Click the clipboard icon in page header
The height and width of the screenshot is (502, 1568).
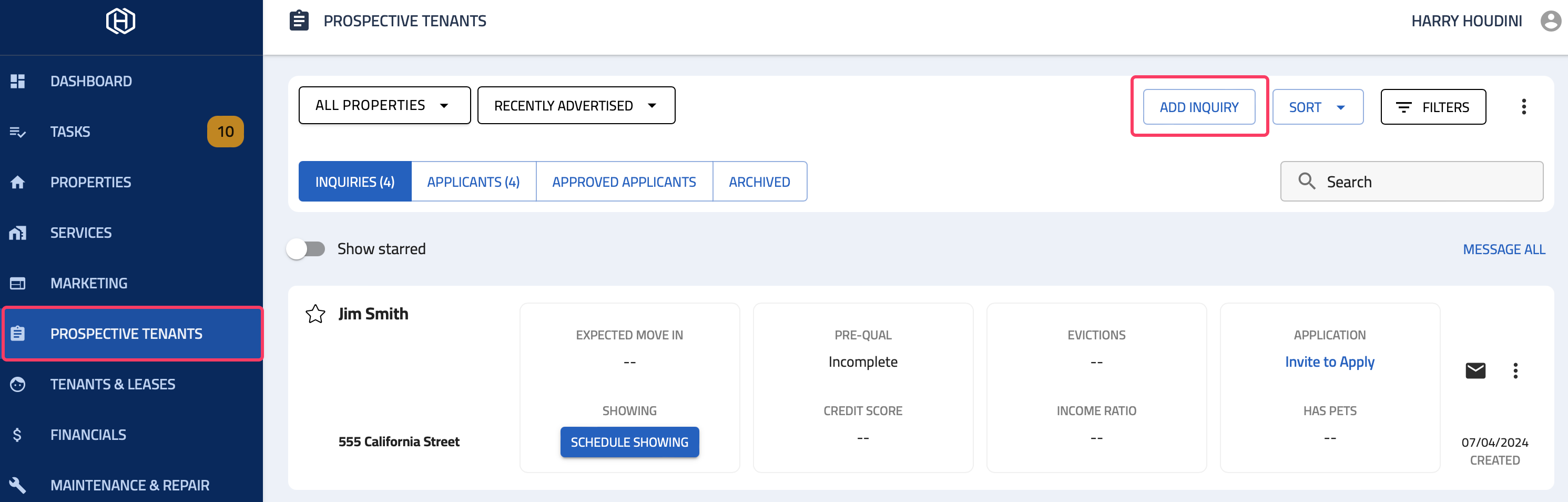click(299, 21)
